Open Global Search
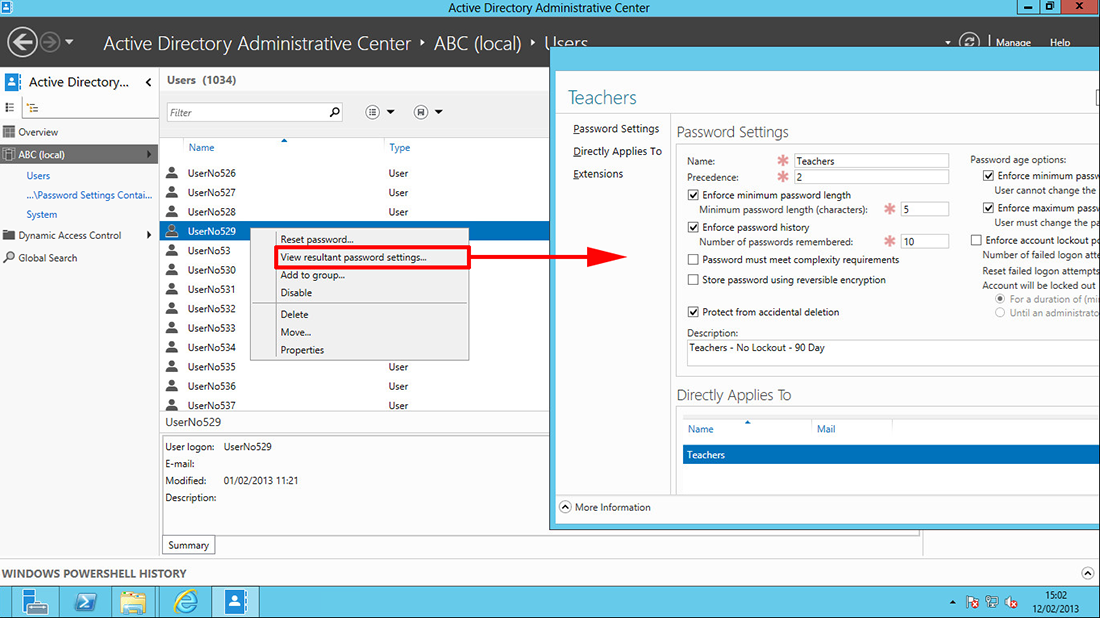 (48, 258)
